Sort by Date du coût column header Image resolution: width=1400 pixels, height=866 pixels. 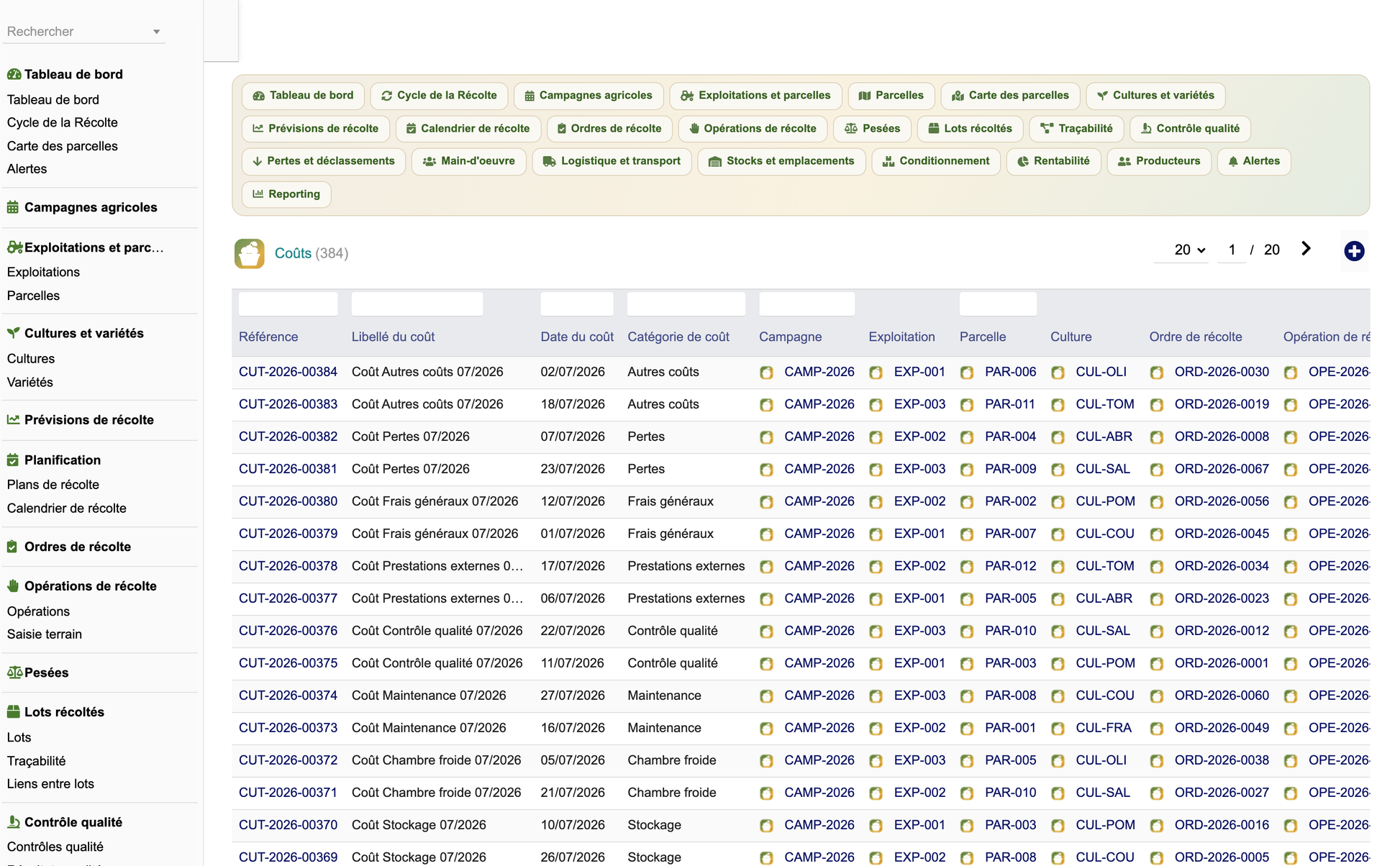point(577,337)
